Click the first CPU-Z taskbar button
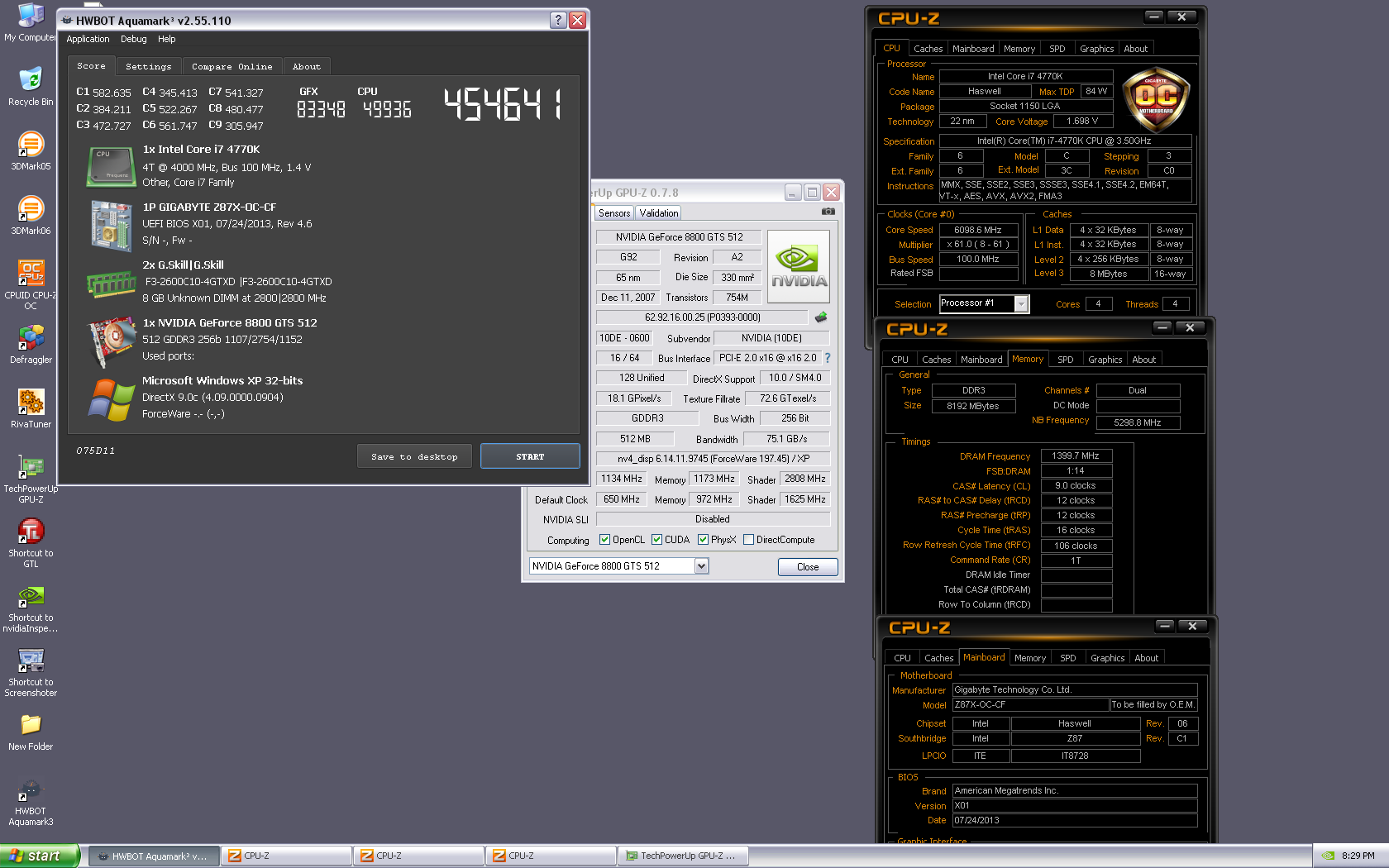Screen dimensions: 1389x868 pos(286,856)
